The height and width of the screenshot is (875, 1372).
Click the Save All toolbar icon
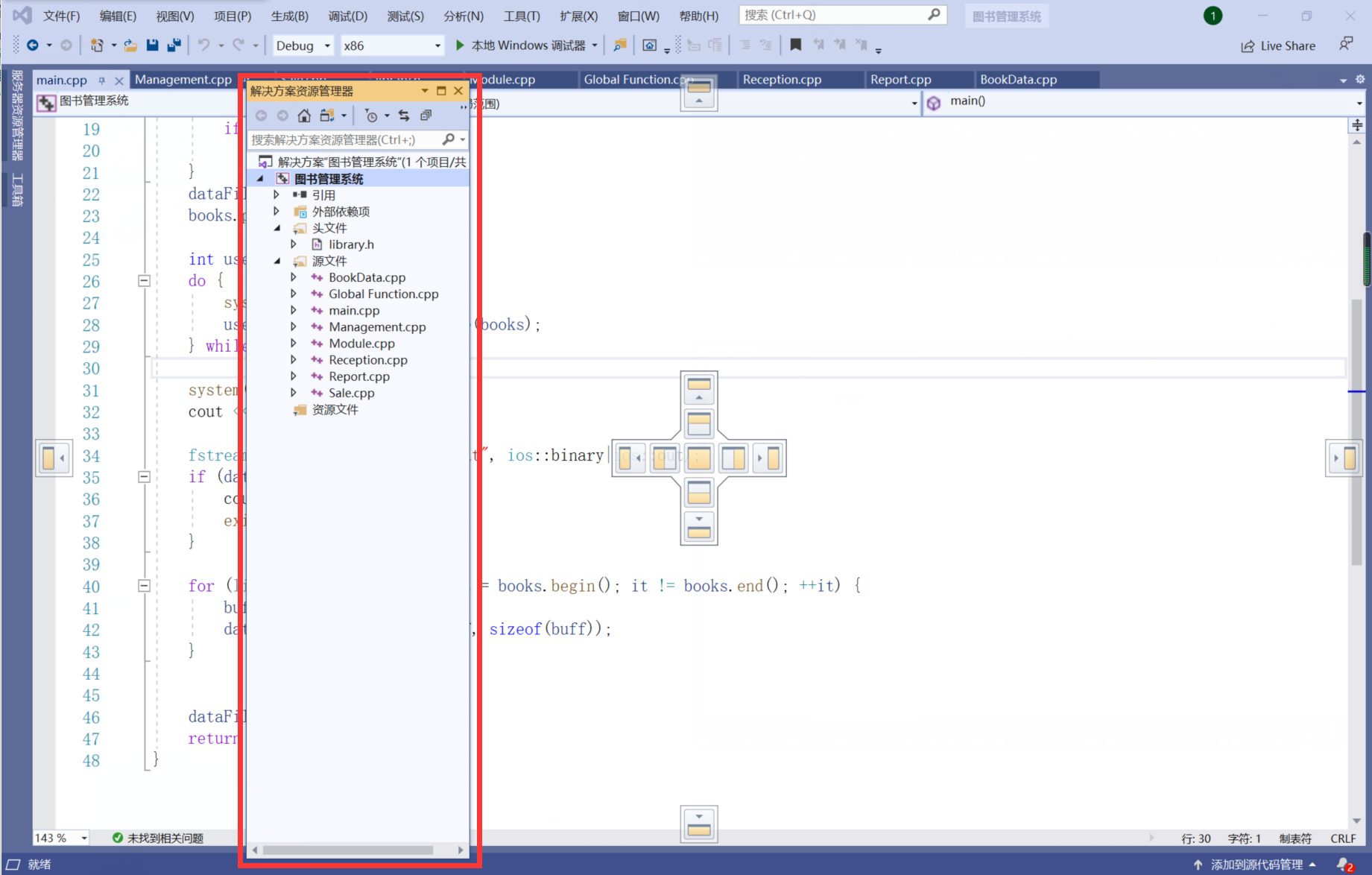(x=174, y=45)
